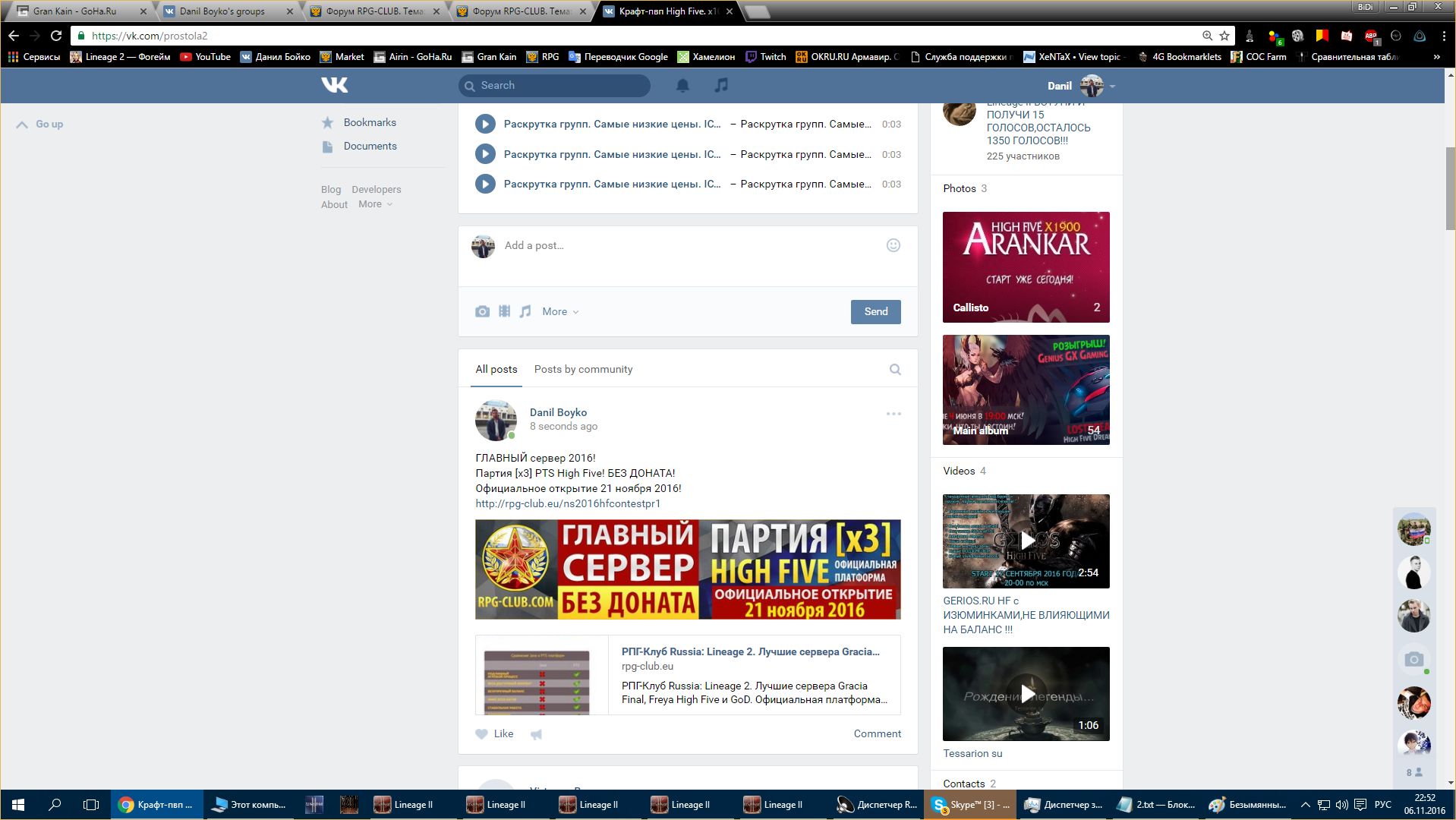This screenshot has height=820, width=1456.
Task: Click the VK logo in the header
Action: pyautogui.click(x=334, y=85)
